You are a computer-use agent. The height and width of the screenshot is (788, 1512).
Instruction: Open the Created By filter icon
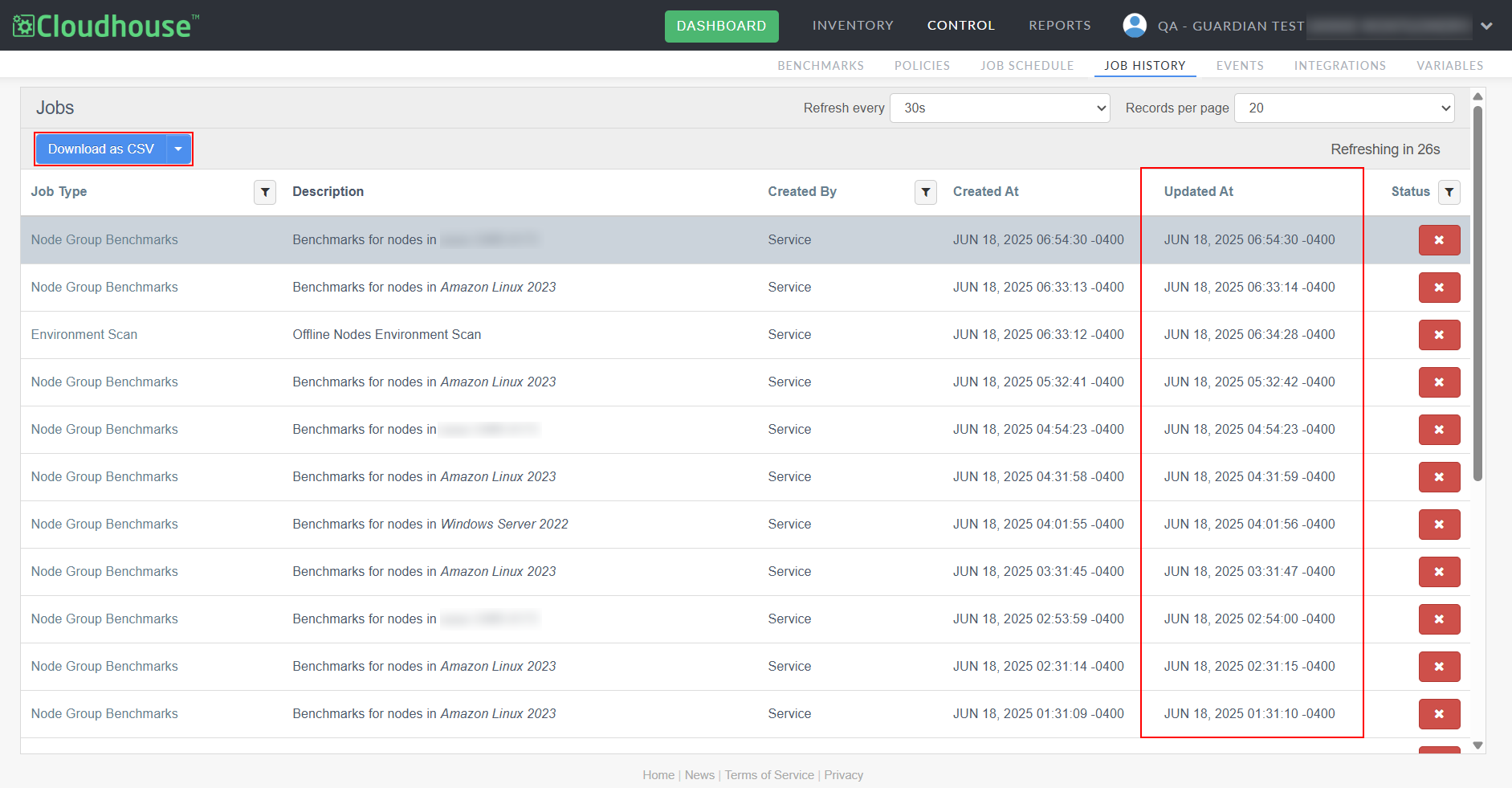926,192
